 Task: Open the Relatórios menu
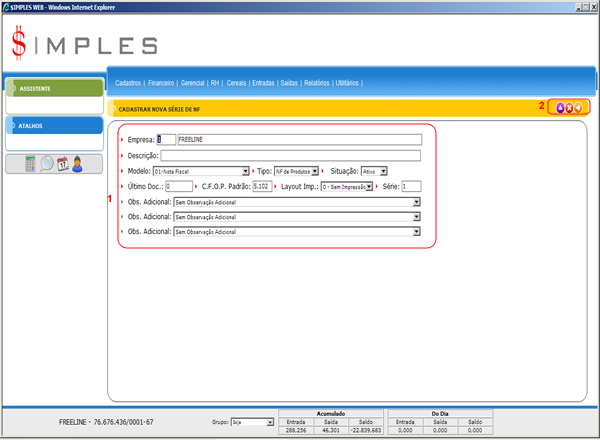(x=315, y=83)
